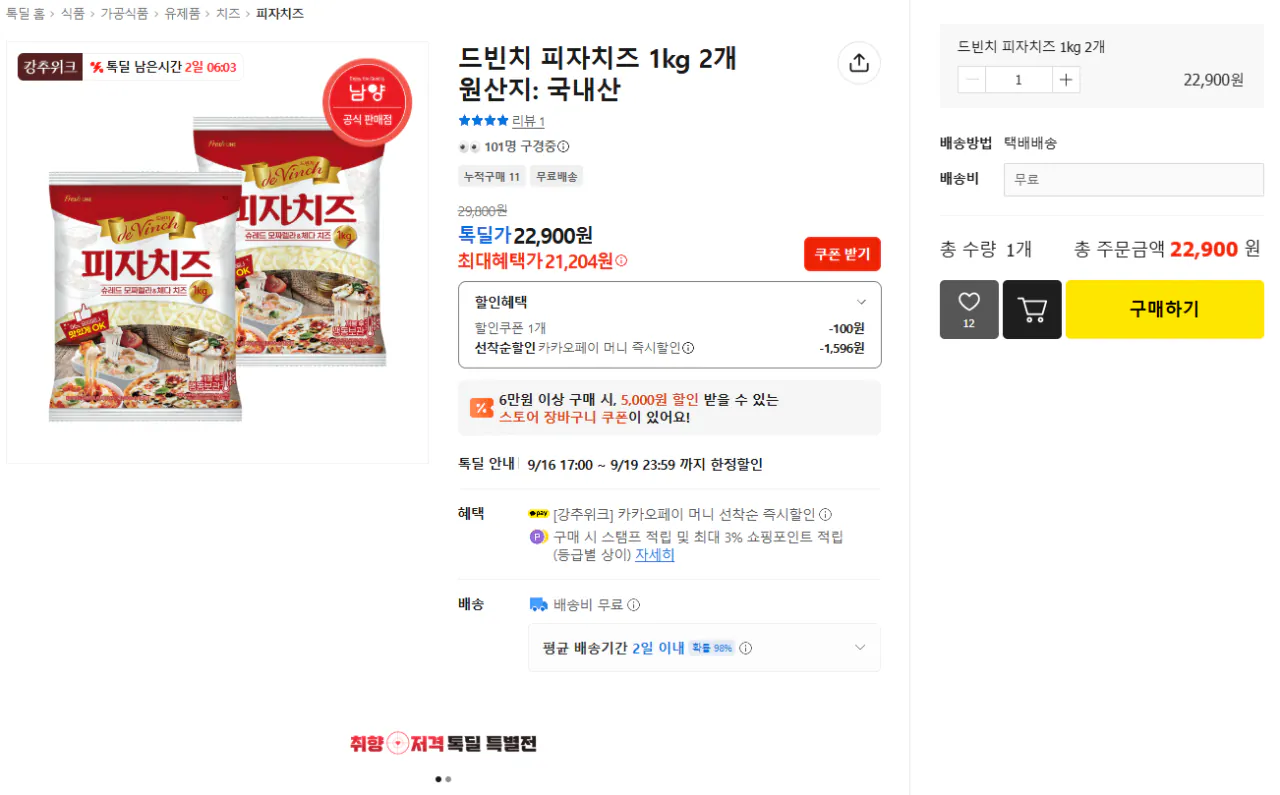Viewport: 1280px width, 795px height.
Task: Open info icon next to 최대혜택가 price
Action: click(x=621, y=261)
